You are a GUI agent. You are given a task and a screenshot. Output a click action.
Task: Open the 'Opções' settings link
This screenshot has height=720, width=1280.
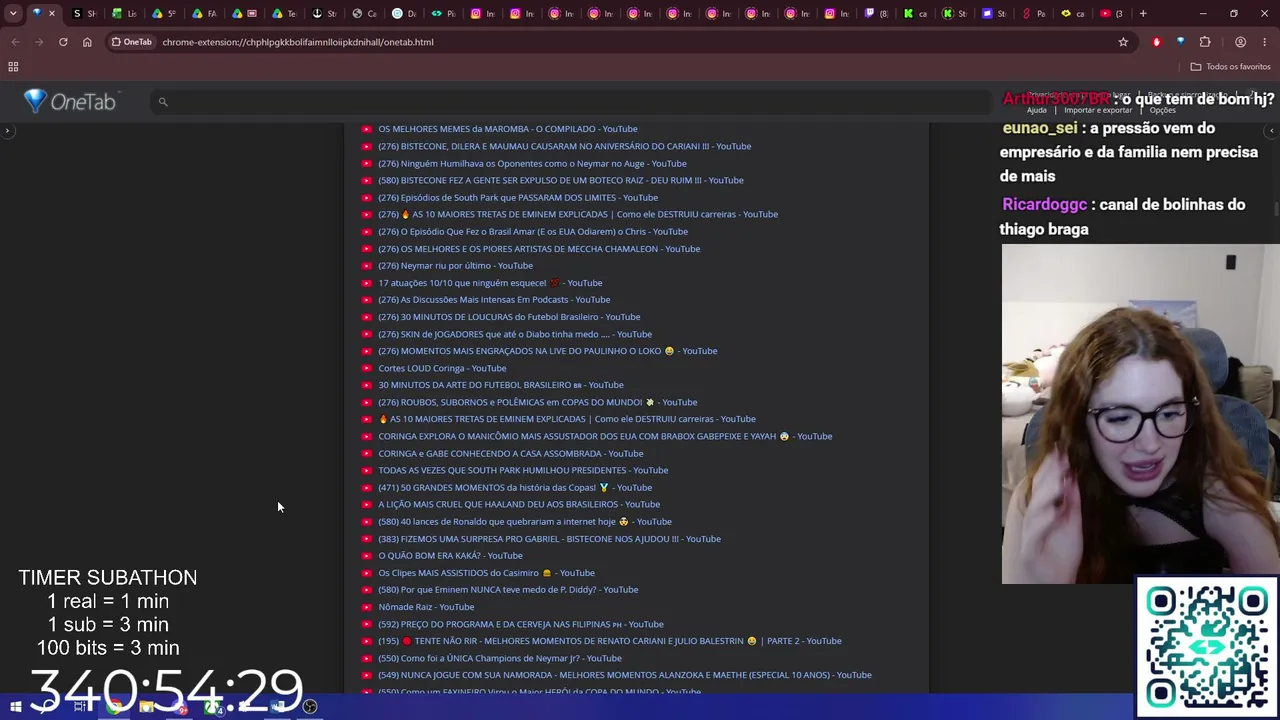click(x=1163, y=110)
